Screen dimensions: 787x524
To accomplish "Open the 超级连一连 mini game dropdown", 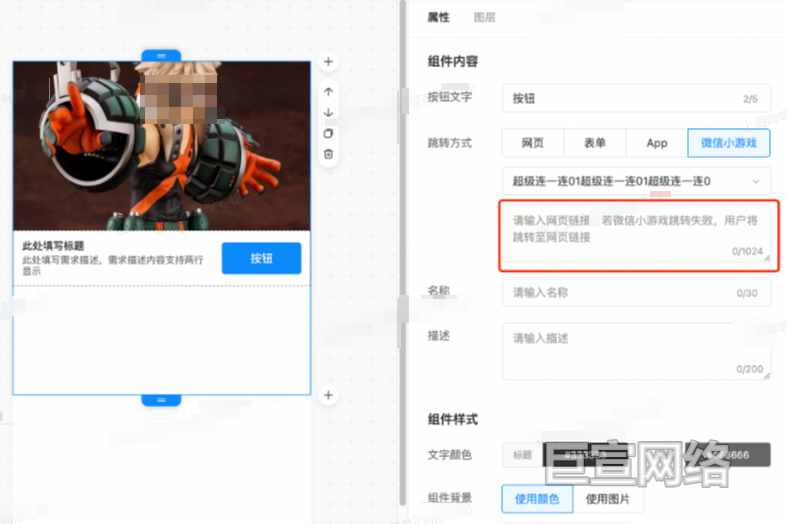I will pyautogui.click(x=636, y=181).
